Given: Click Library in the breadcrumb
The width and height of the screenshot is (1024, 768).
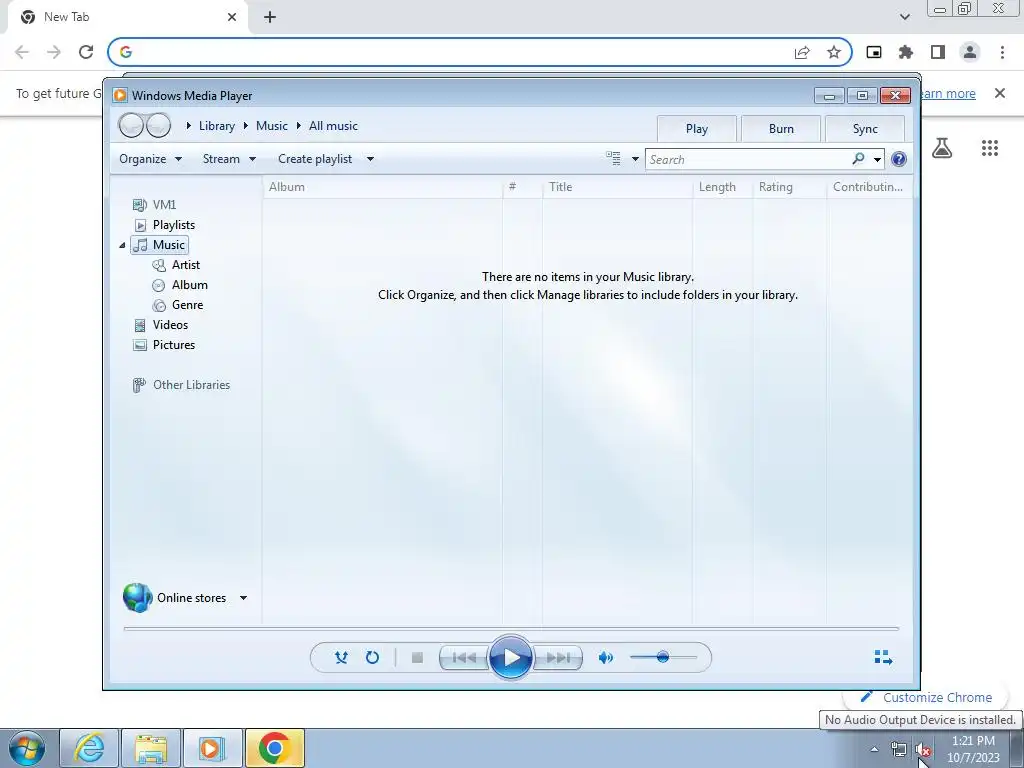Looking at the screenshot, I should [217, 126].
